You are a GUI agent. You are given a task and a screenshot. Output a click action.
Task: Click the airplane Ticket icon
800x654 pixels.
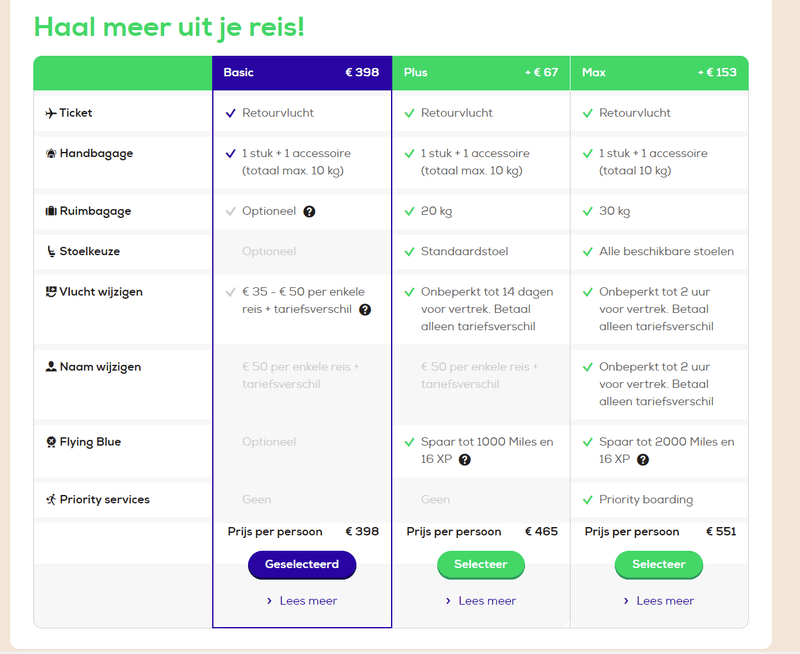(51, 113)
